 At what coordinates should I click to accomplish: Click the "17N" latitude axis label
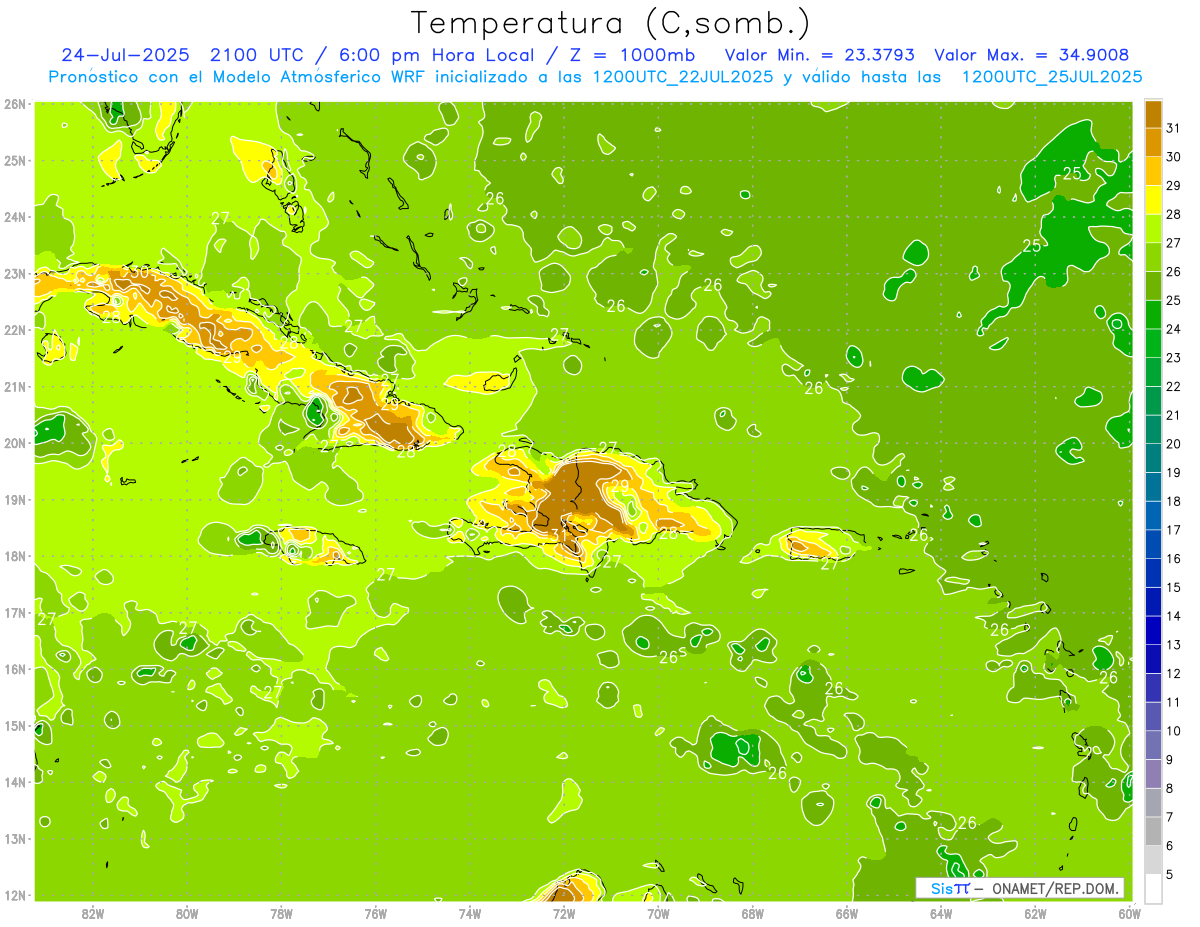tap(14, 612)
